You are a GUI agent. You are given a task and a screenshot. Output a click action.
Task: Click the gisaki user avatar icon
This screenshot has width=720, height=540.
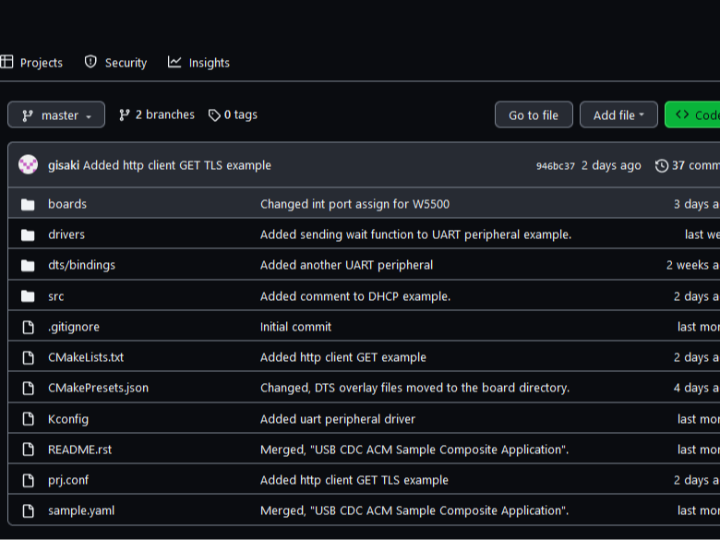(x=28, y=165)
